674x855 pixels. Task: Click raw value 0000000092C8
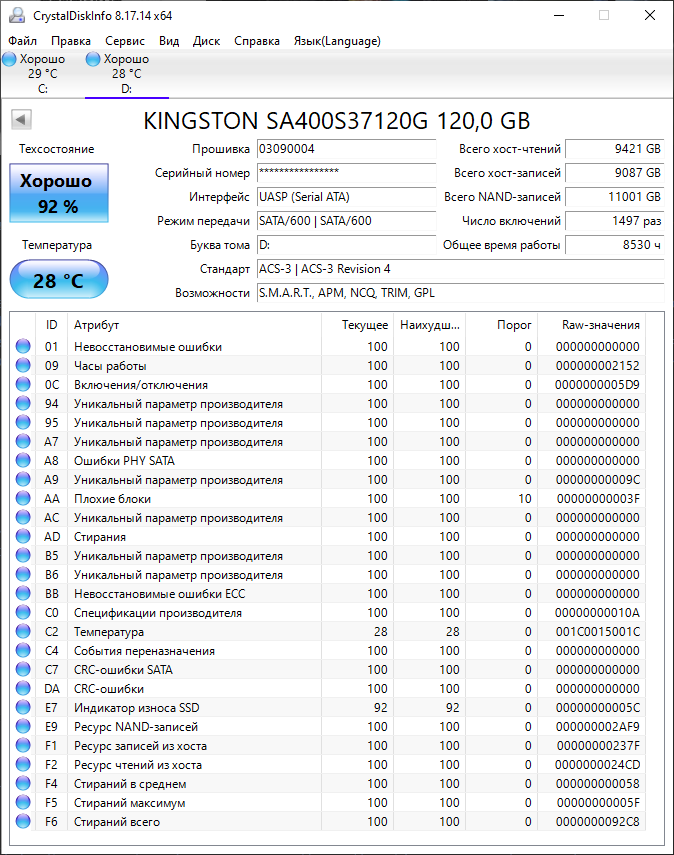tap(598, 821)
